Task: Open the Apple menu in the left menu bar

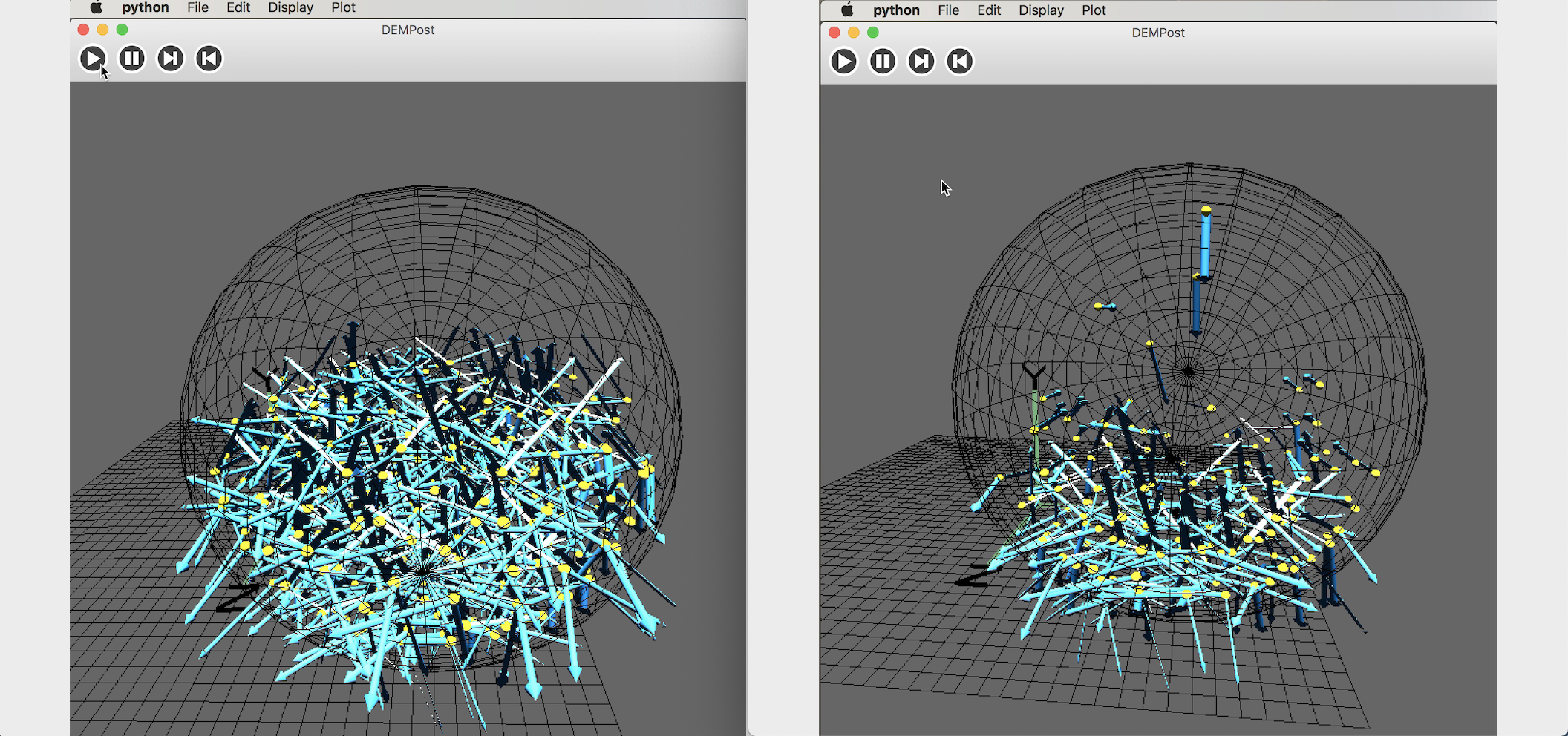Action: (x=97, y=7)
